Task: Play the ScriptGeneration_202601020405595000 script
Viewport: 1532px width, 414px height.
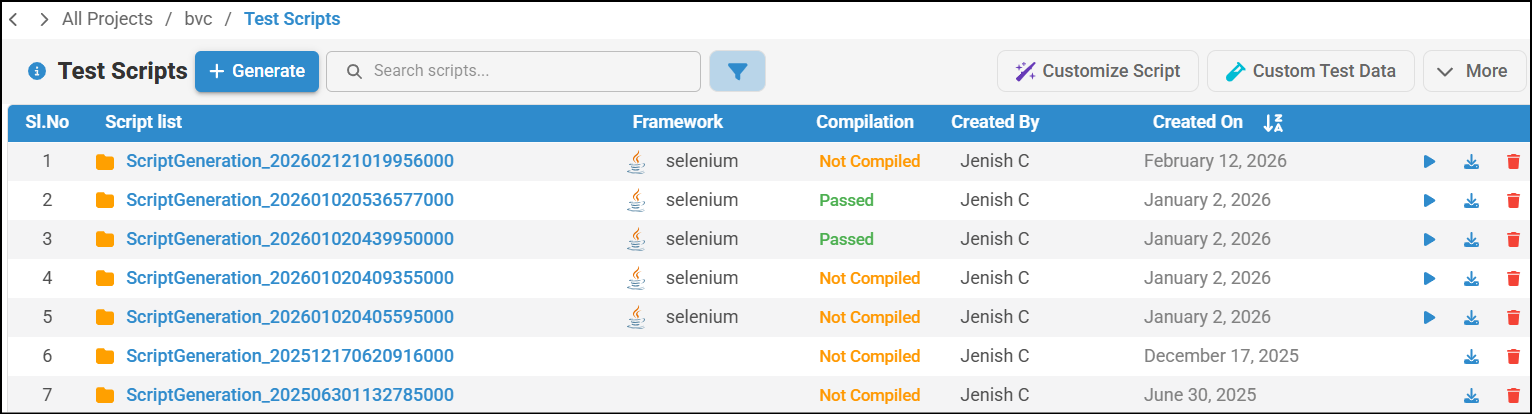Action: click(x=1429, y=318)
